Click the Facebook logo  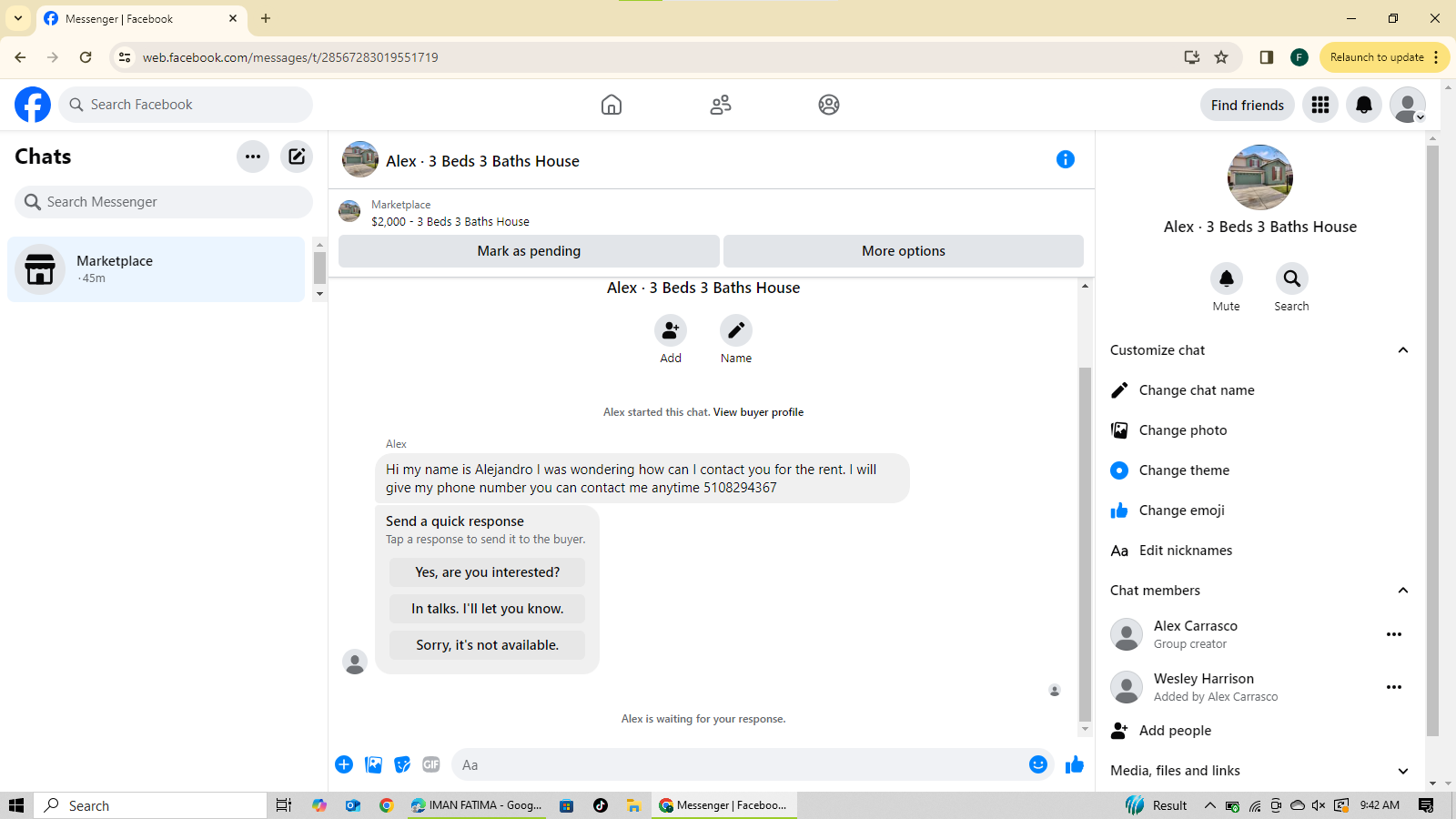pyautogui.click(x=33, y=105)
